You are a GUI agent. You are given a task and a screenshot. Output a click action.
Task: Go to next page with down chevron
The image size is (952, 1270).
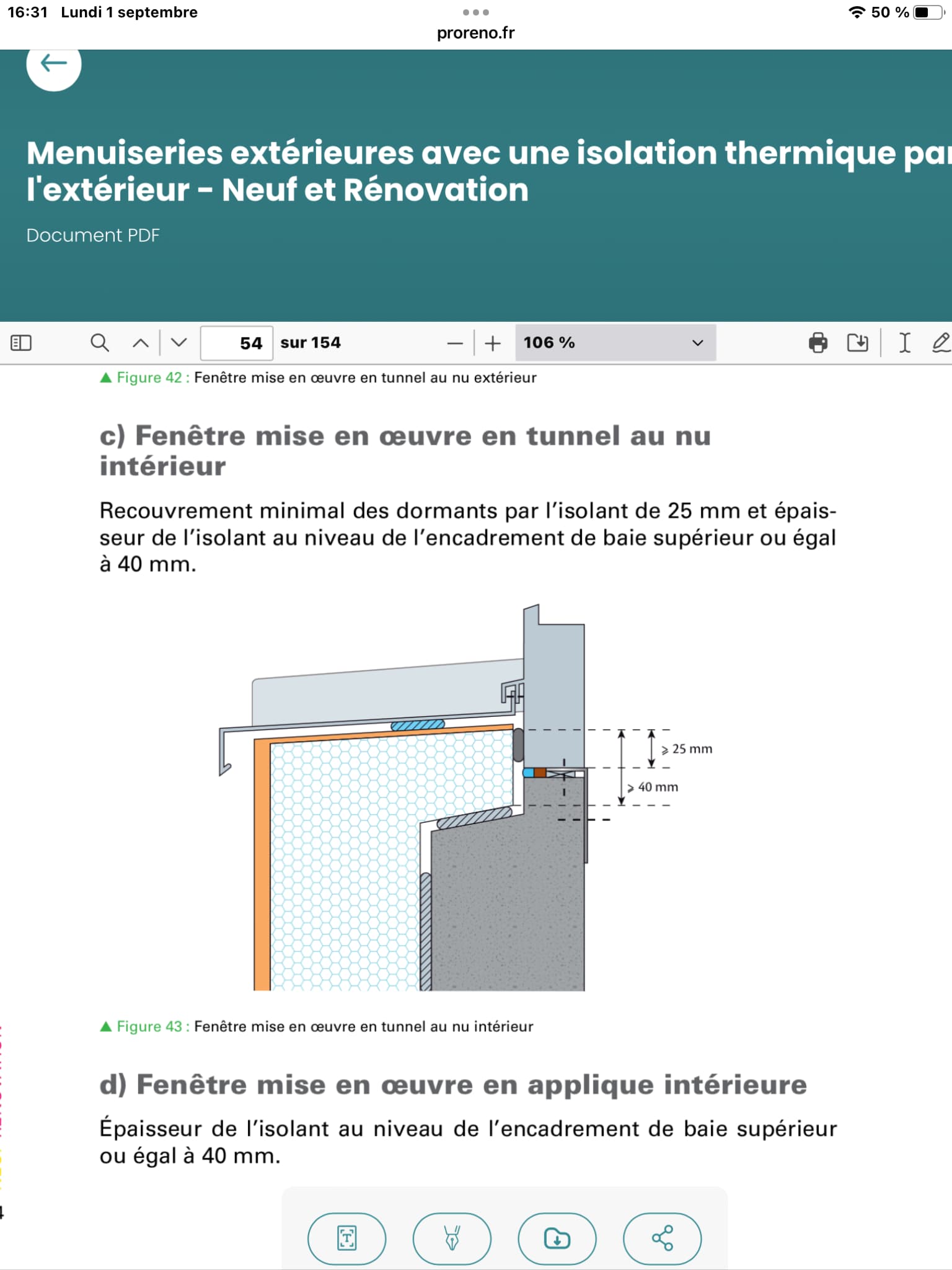tap(179, 343)
